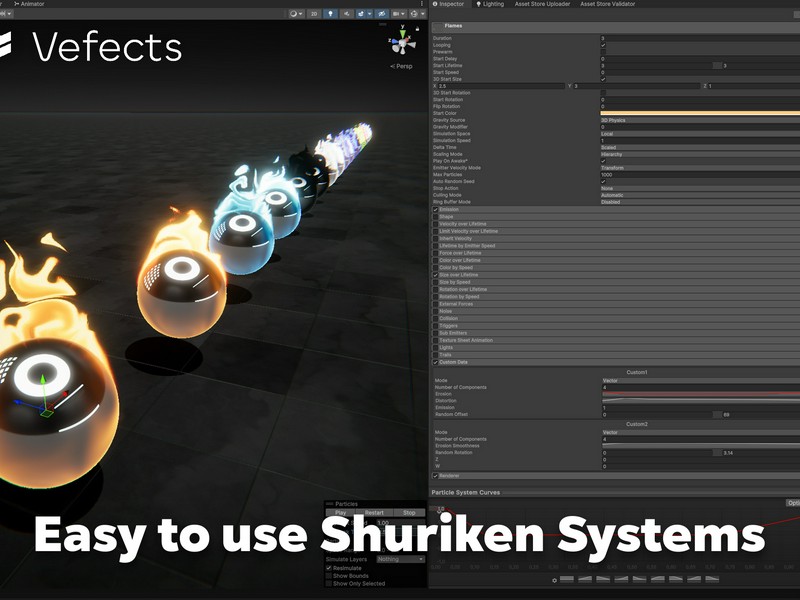Viewport: 800px width, 600px height.
Task: Open the Erosion curve field
Action: tap(701, 394)
